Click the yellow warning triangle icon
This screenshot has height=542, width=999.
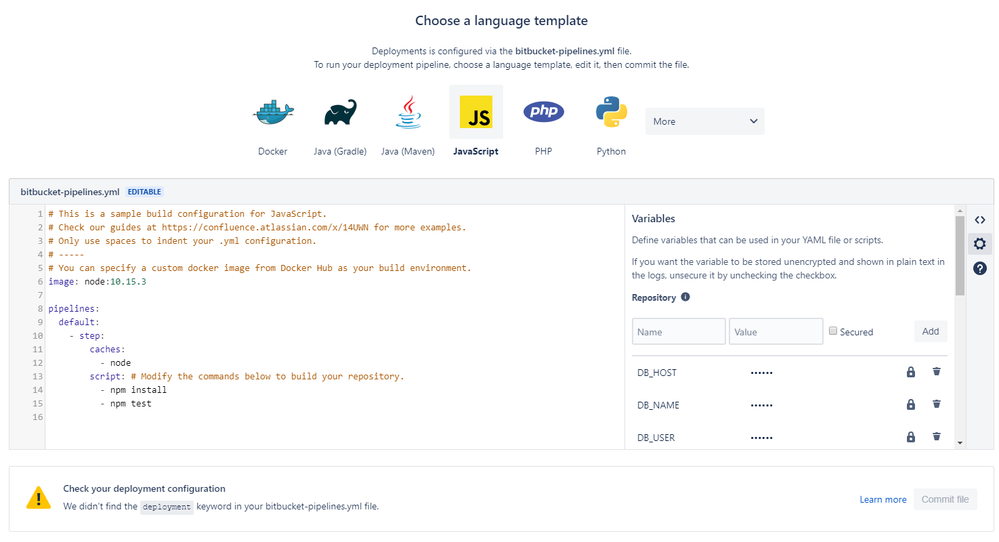coord(38,498)
